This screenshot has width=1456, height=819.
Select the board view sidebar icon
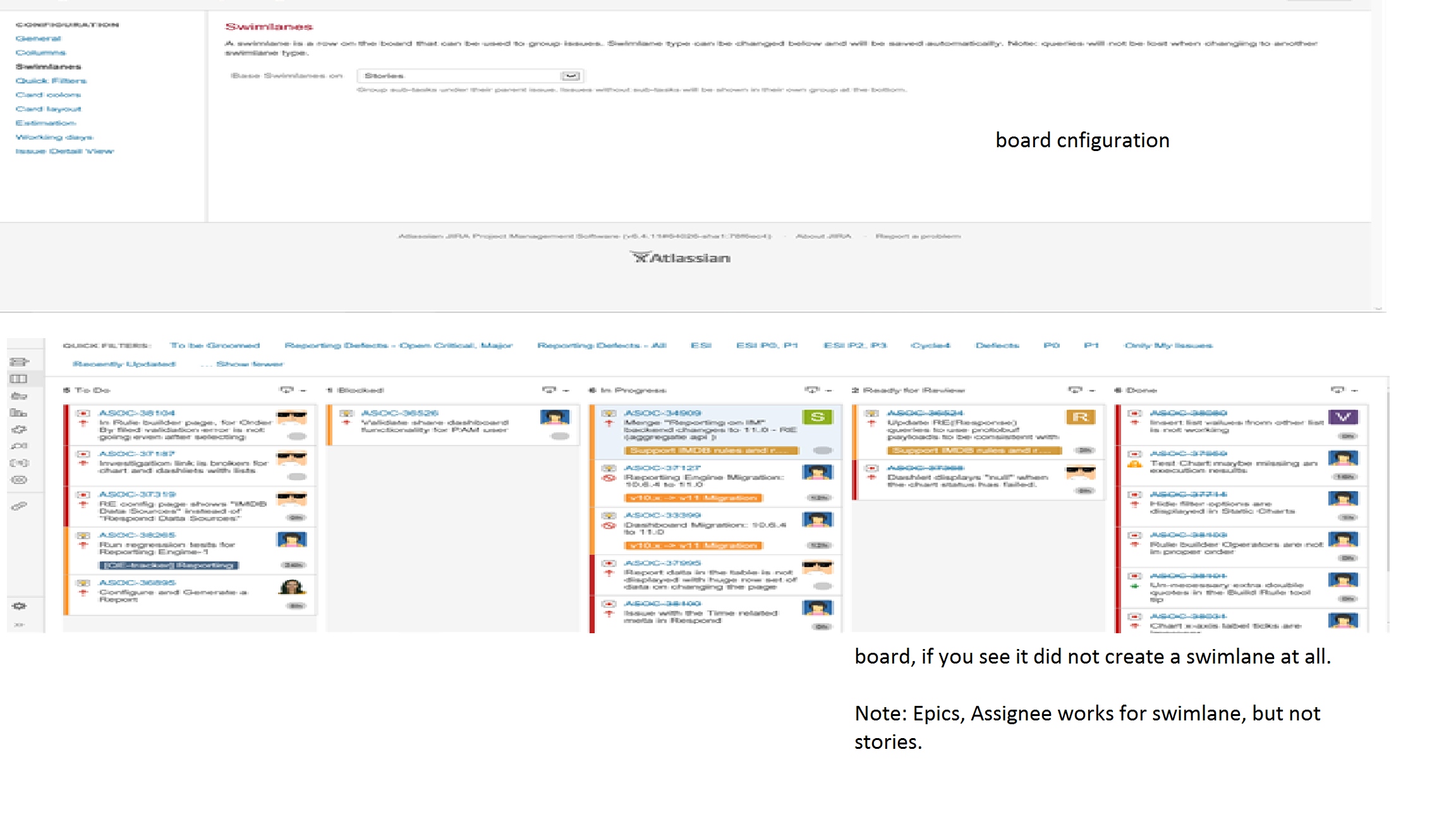click(19, 379)
